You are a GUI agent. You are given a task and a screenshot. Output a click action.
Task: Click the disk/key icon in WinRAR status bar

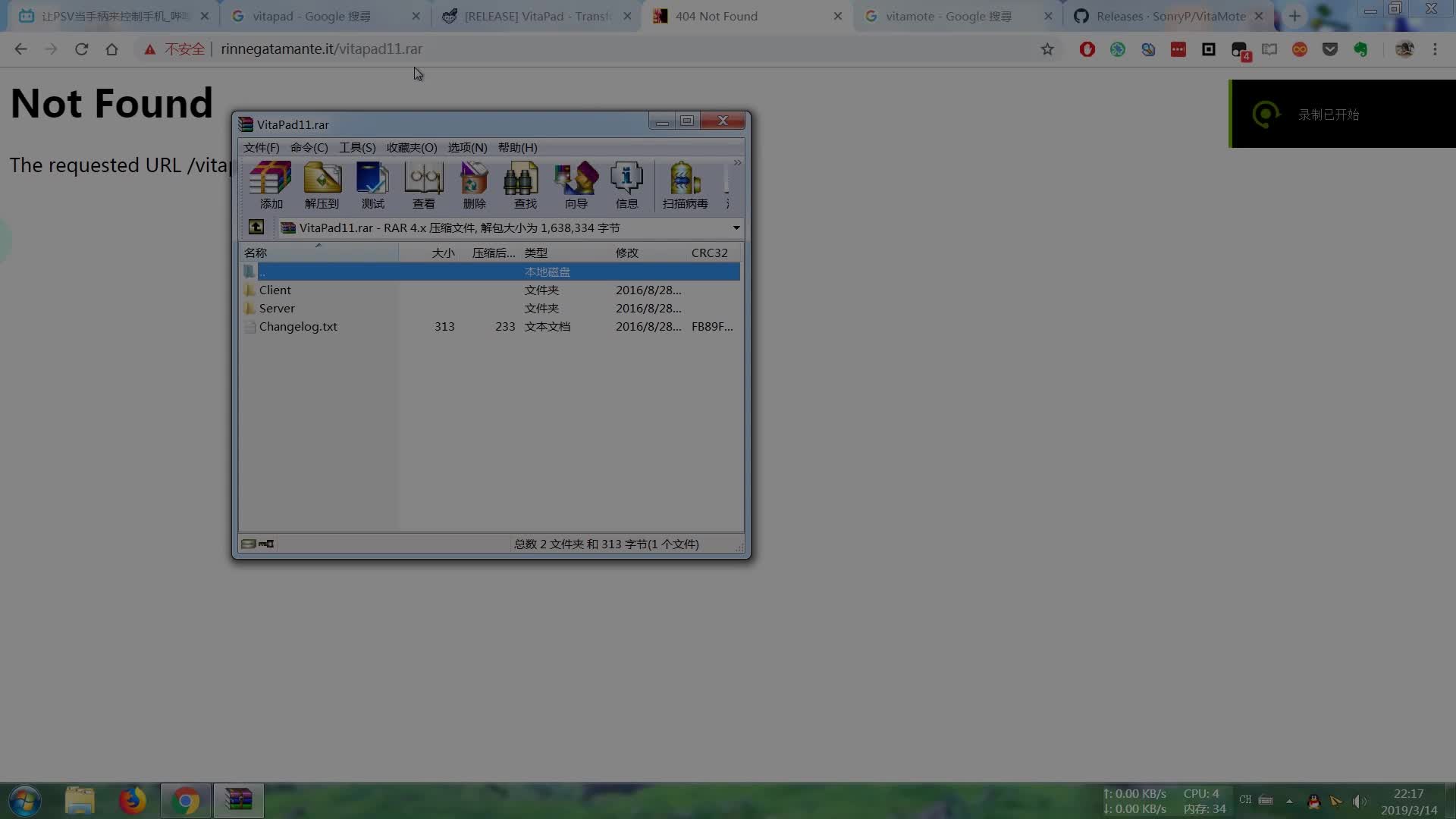(258, 544)
